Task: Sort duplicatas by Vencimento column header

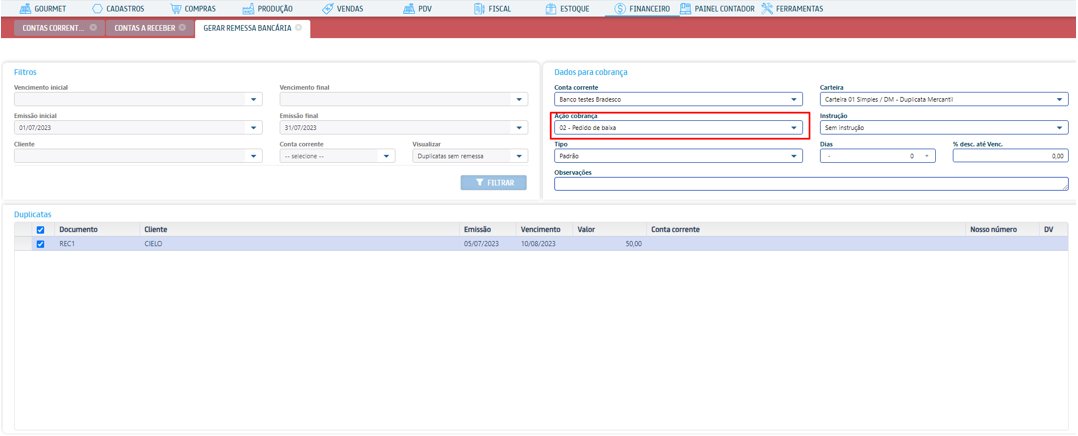Action: tap(540, 230)
